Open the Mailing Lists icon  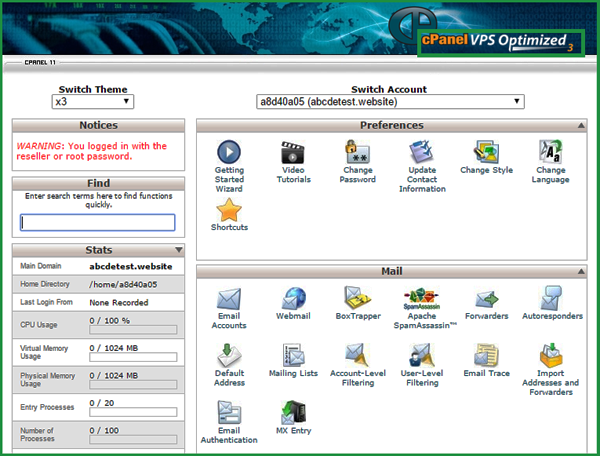click(x=293, y=355)
